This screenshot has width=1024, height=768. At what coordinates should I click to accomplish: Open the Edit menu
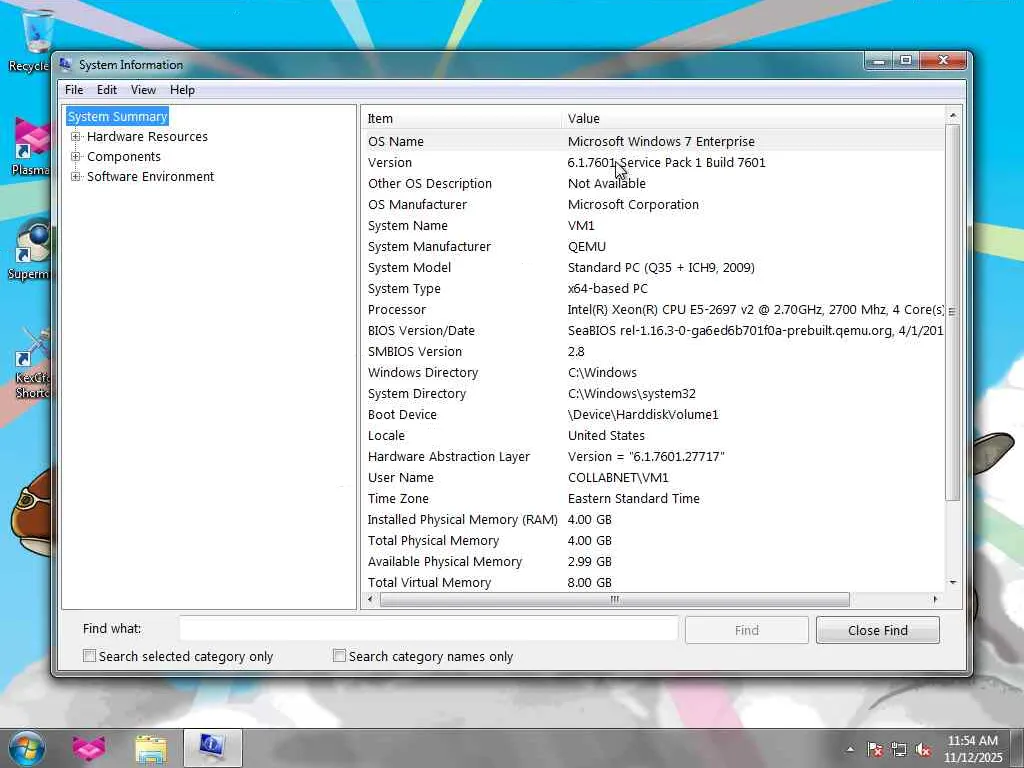click(106, 89)
